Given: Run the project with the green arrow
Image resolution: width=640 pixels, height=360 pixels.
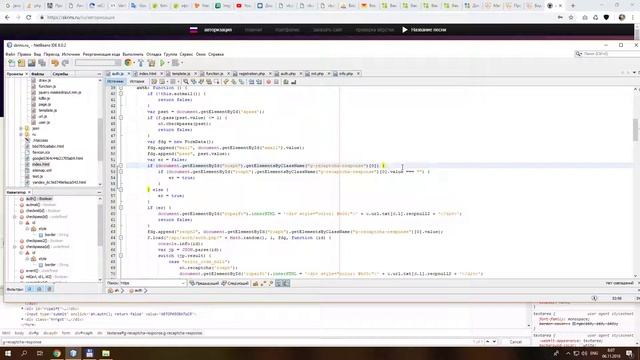Looking at the screenshot, I should coord(162,63).
